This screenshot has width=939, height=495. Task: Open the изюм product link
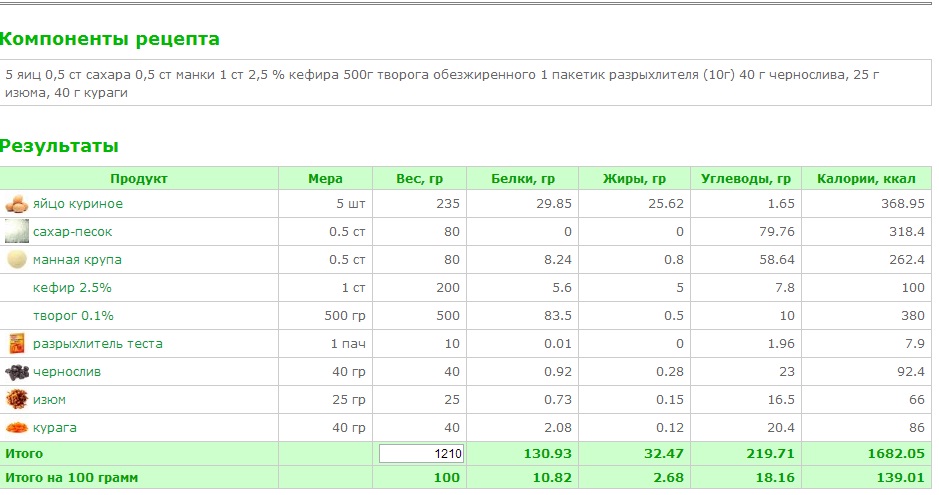(x=49, y=399)
